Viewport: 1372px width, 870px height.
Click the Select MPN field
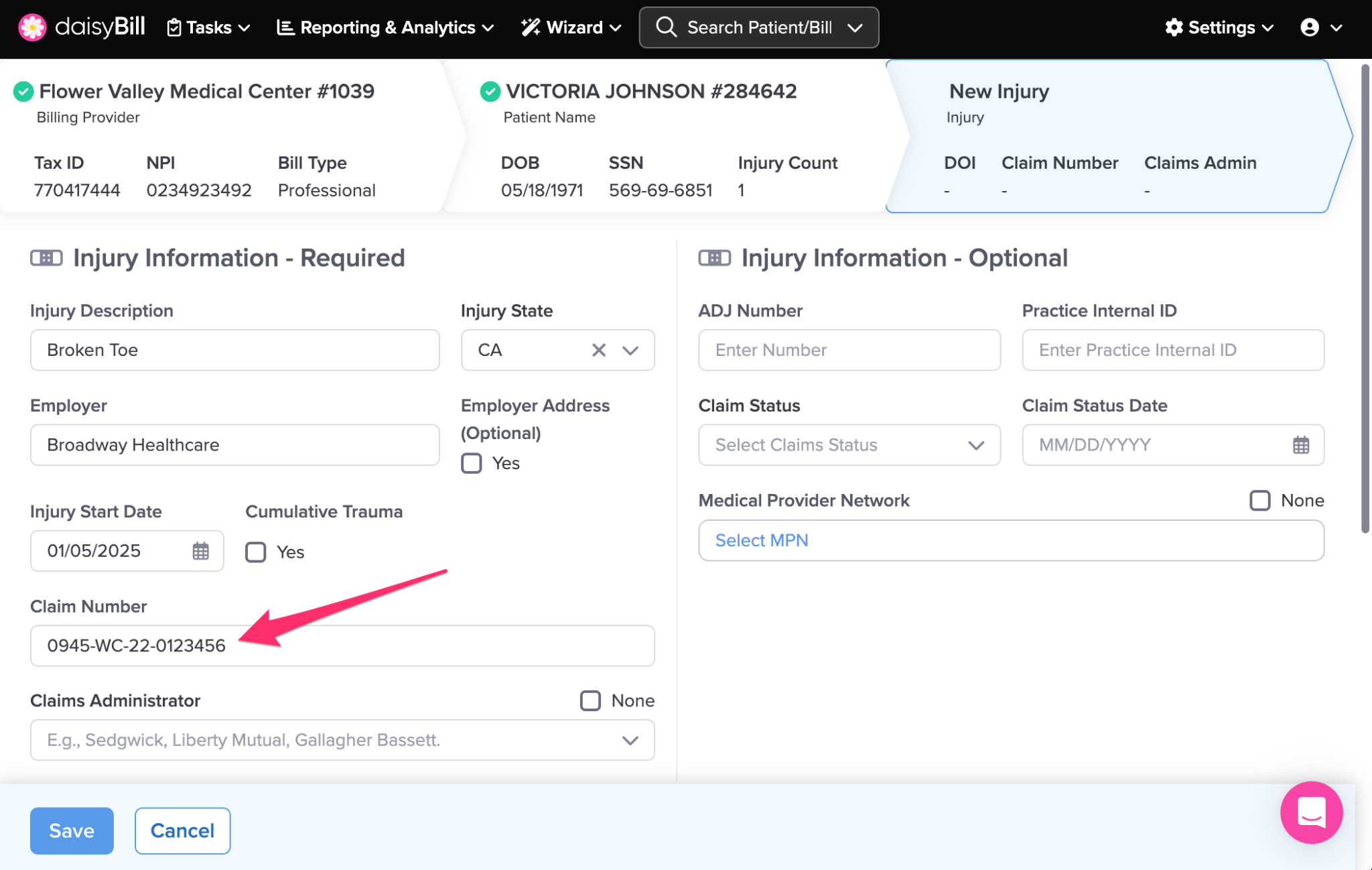pyautogui.click(x=1010, y=540)
